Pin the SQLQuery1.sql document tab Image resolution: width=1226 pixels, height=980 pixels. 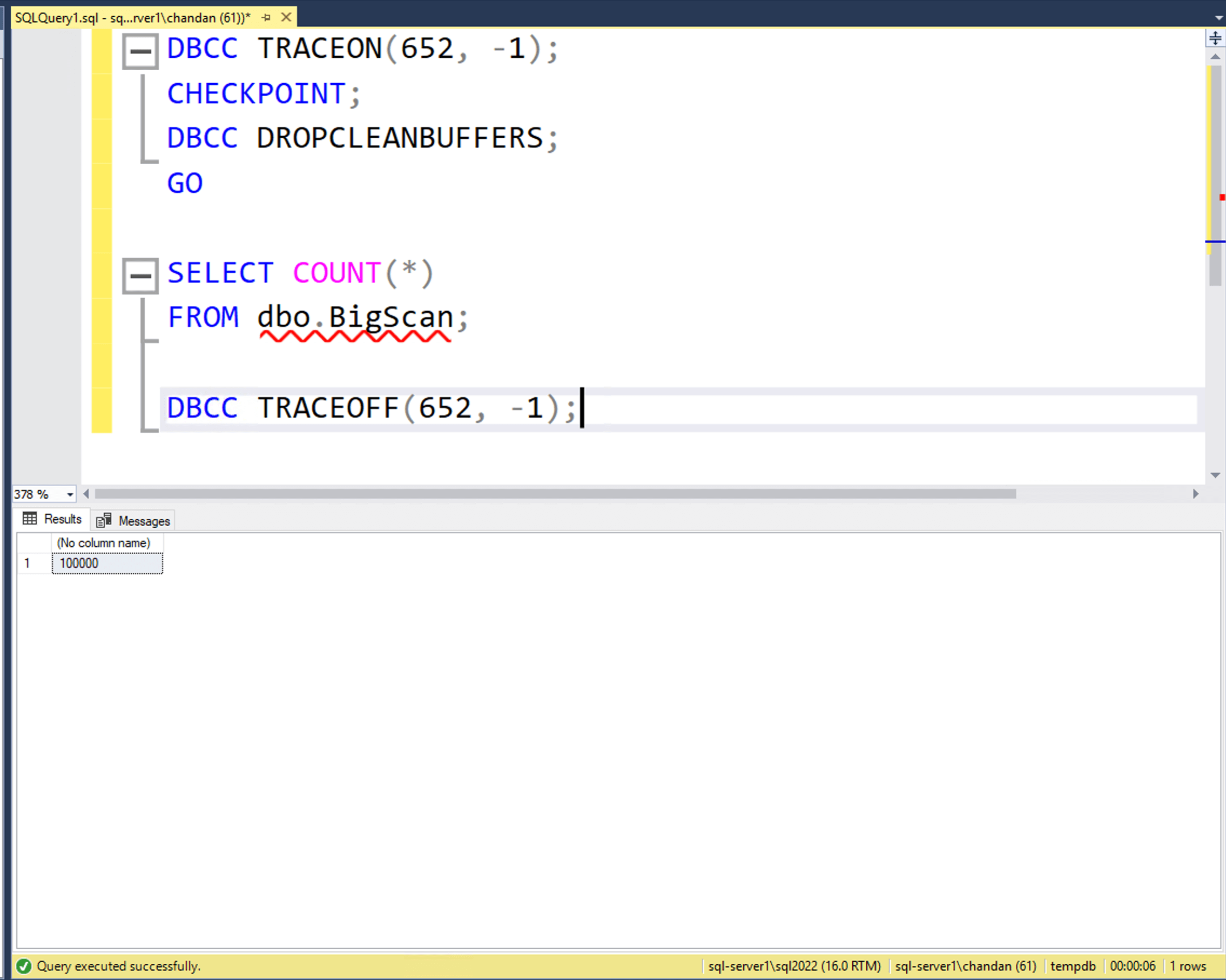(x=266, y=18)
